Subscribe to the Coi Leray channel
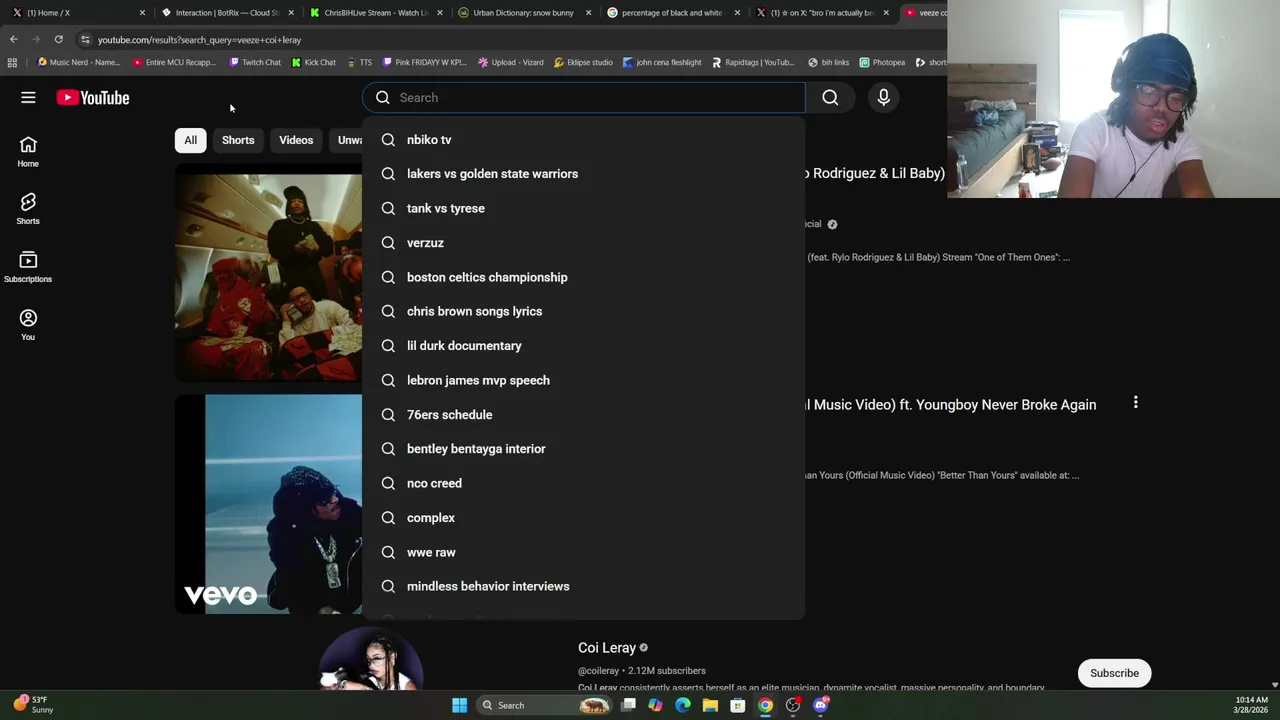This screenshot has height=720, width=1280. tap(1114, 673)
